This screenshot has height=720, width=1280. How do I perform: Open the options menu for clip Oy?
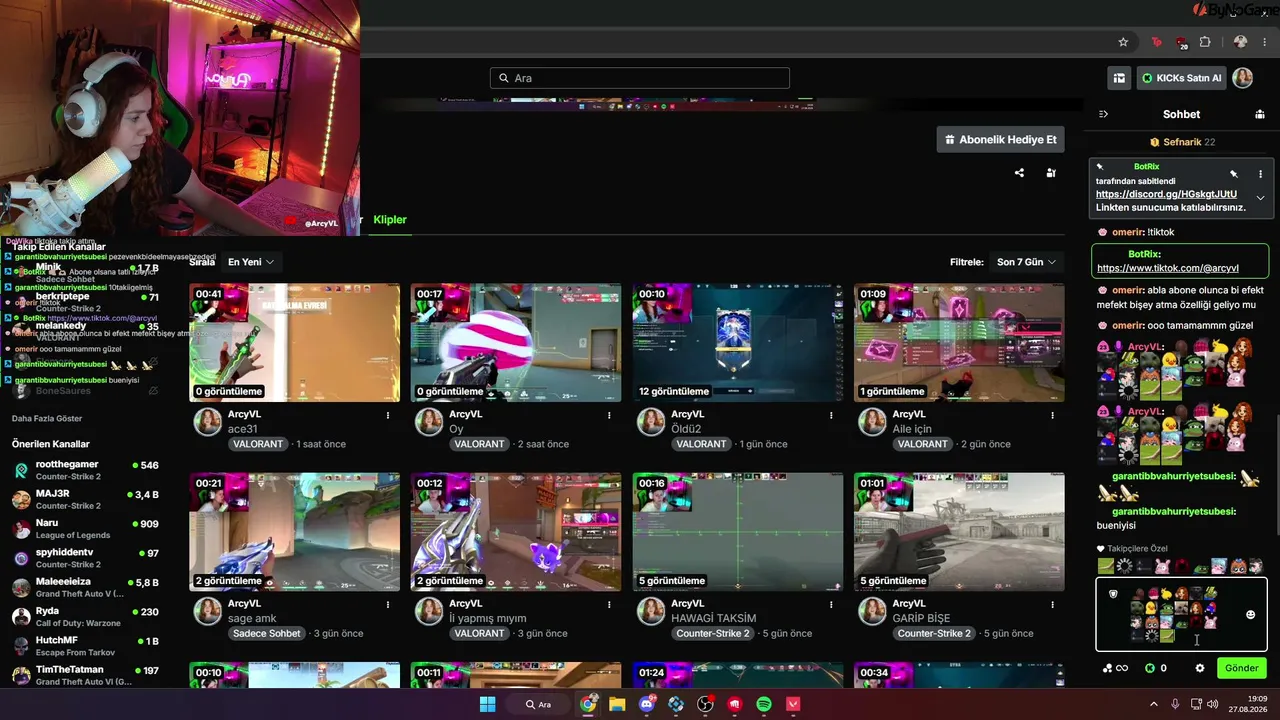[x=610, y=415]
